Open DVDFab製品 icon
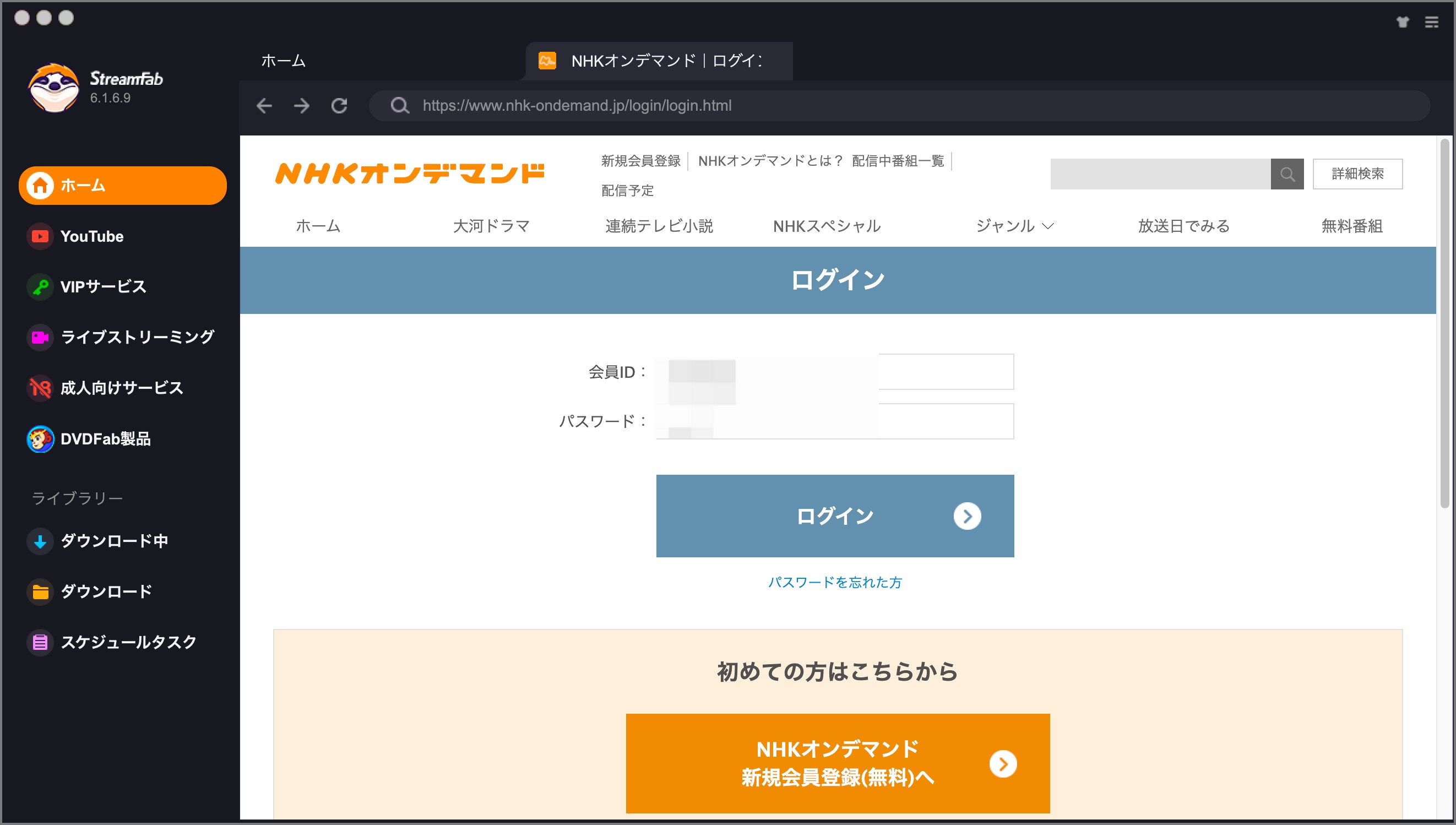The height and width of the screenshot is (825, 1456). point(40,439)
